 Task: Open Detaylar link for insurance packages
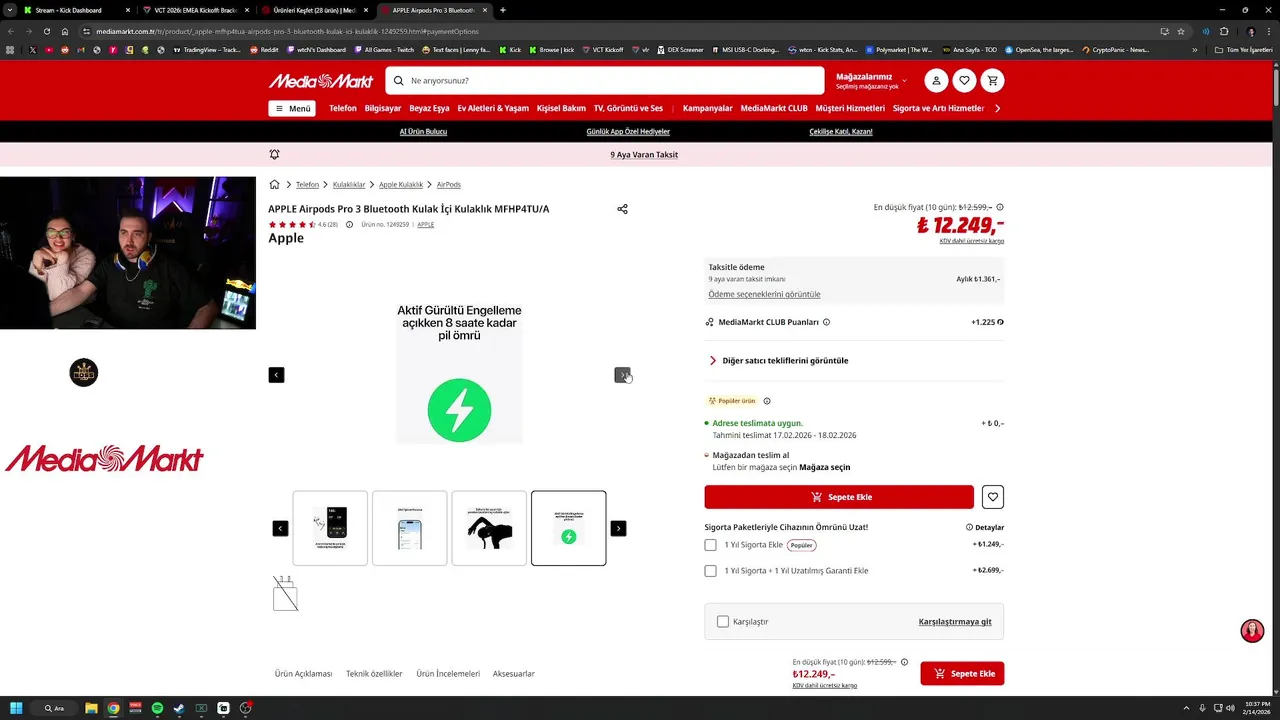pyautogui.click(x=985, y=527)
